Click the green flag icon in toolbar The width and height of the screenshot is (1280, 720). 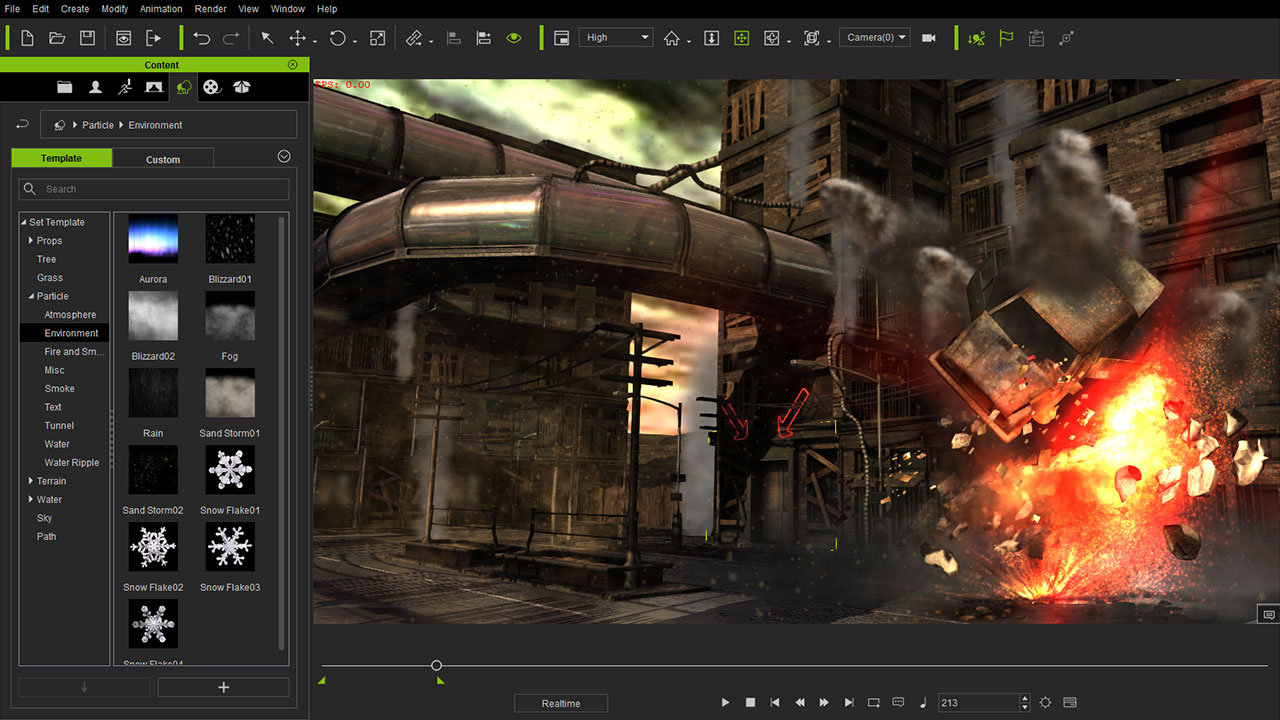pos(1006,38)
